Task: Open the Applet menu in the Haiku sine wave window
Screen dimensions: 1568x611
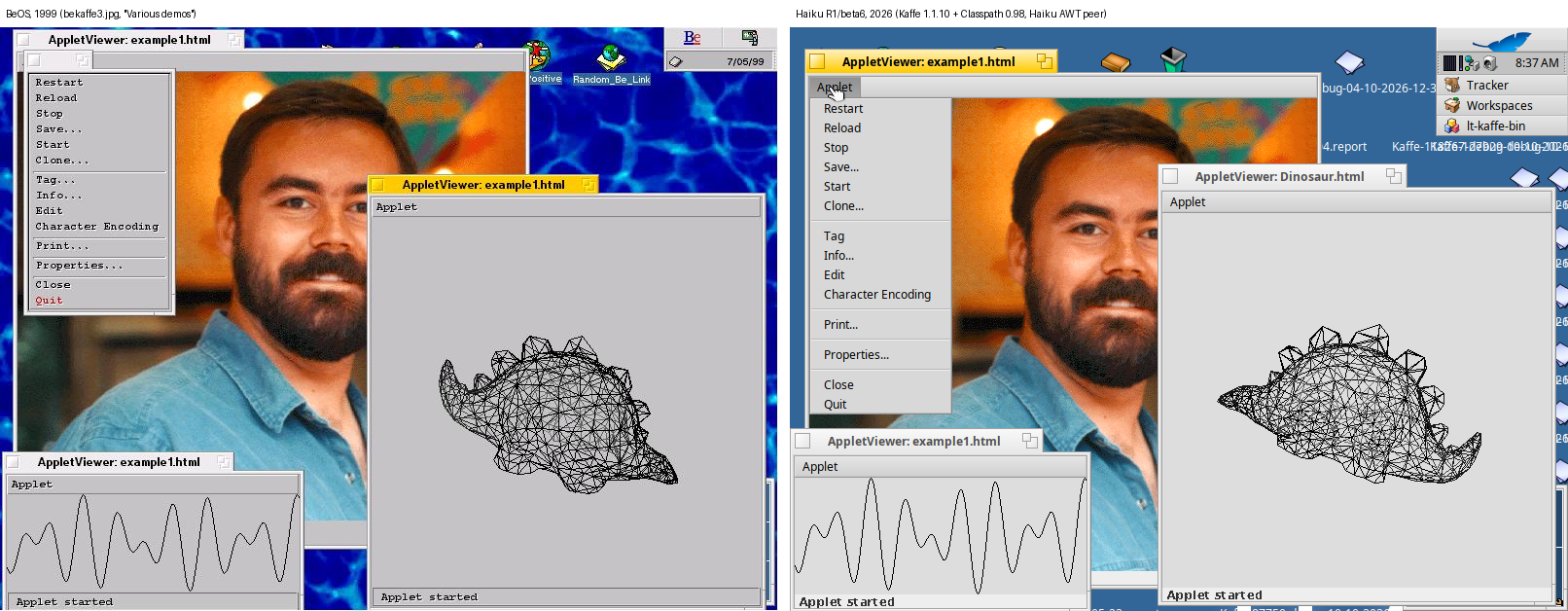Action: [x=820, y=466]
